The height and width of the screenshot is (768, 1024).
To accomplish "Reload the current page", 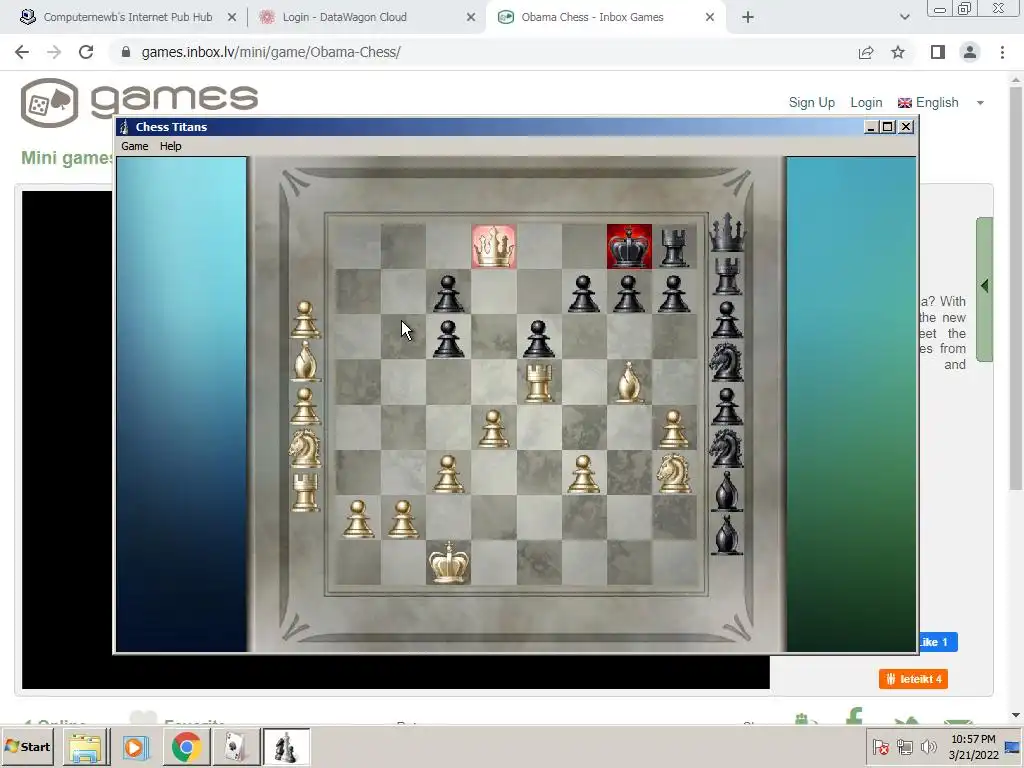I will coord(86,52).
